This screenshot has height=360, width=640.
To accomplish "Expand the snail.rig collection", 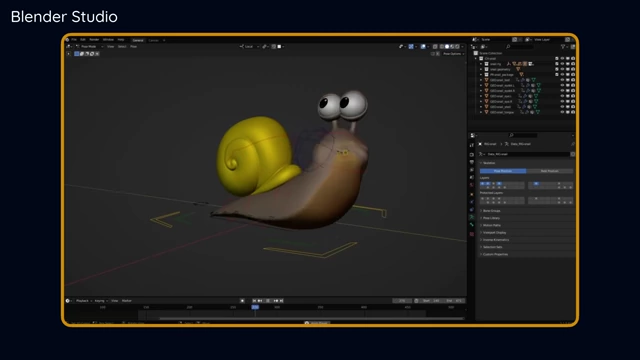I will coord(481,64).
